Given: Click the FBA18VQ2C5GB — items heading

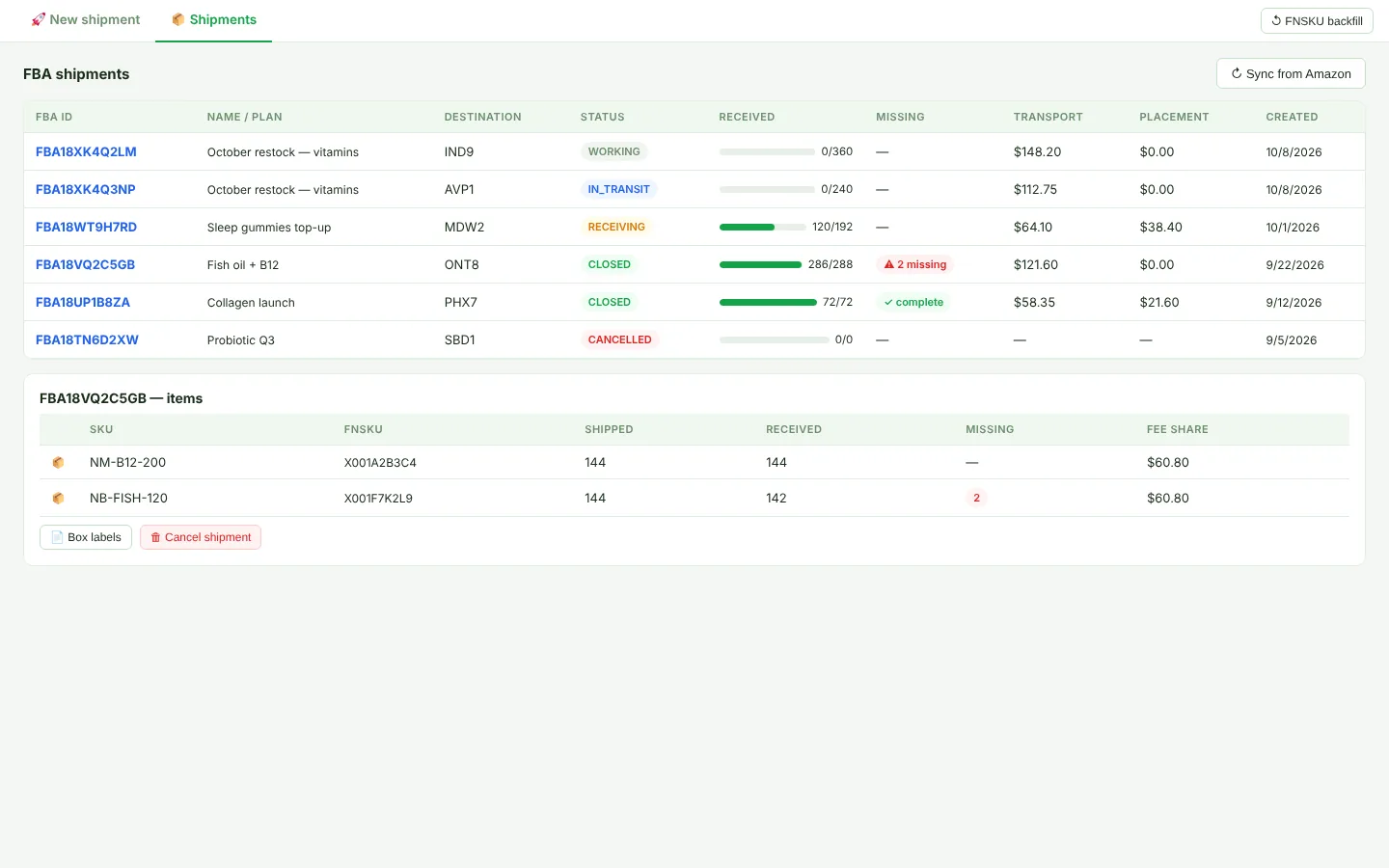Looking at the screenshot, I should pyautogui.click(x=121, y=398).
